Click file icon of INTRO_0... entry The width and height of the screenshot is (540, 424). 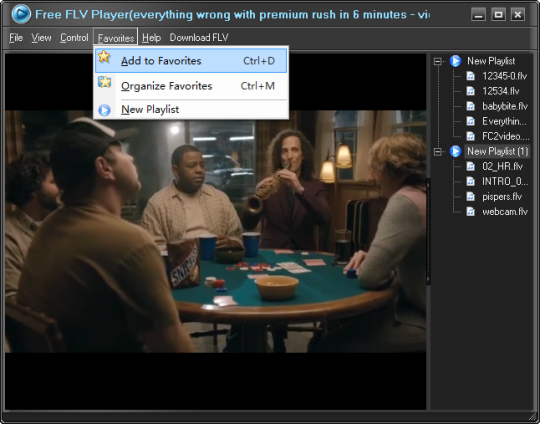click(470, 182)
